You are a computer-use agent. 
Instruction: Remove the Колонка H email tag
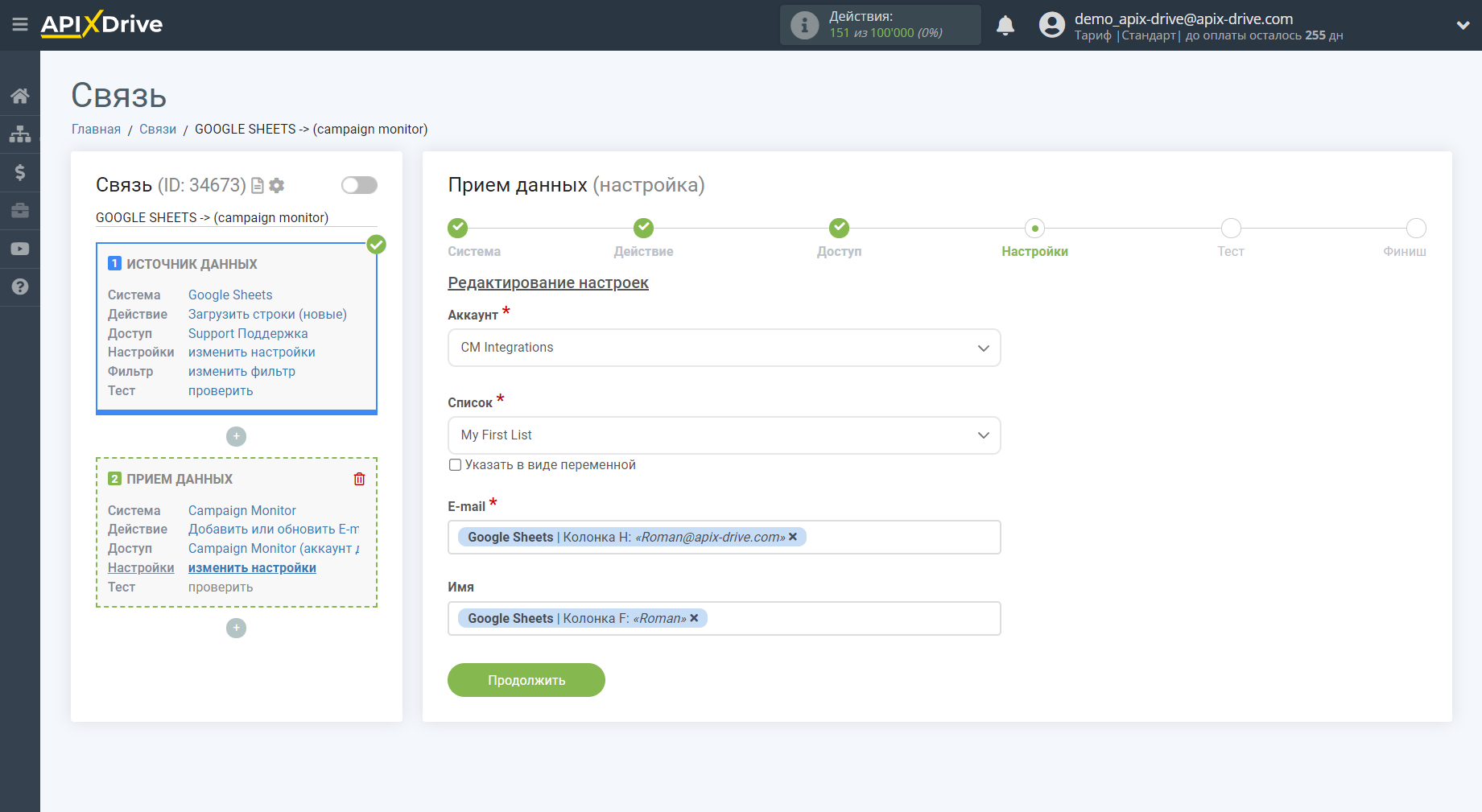793,537
